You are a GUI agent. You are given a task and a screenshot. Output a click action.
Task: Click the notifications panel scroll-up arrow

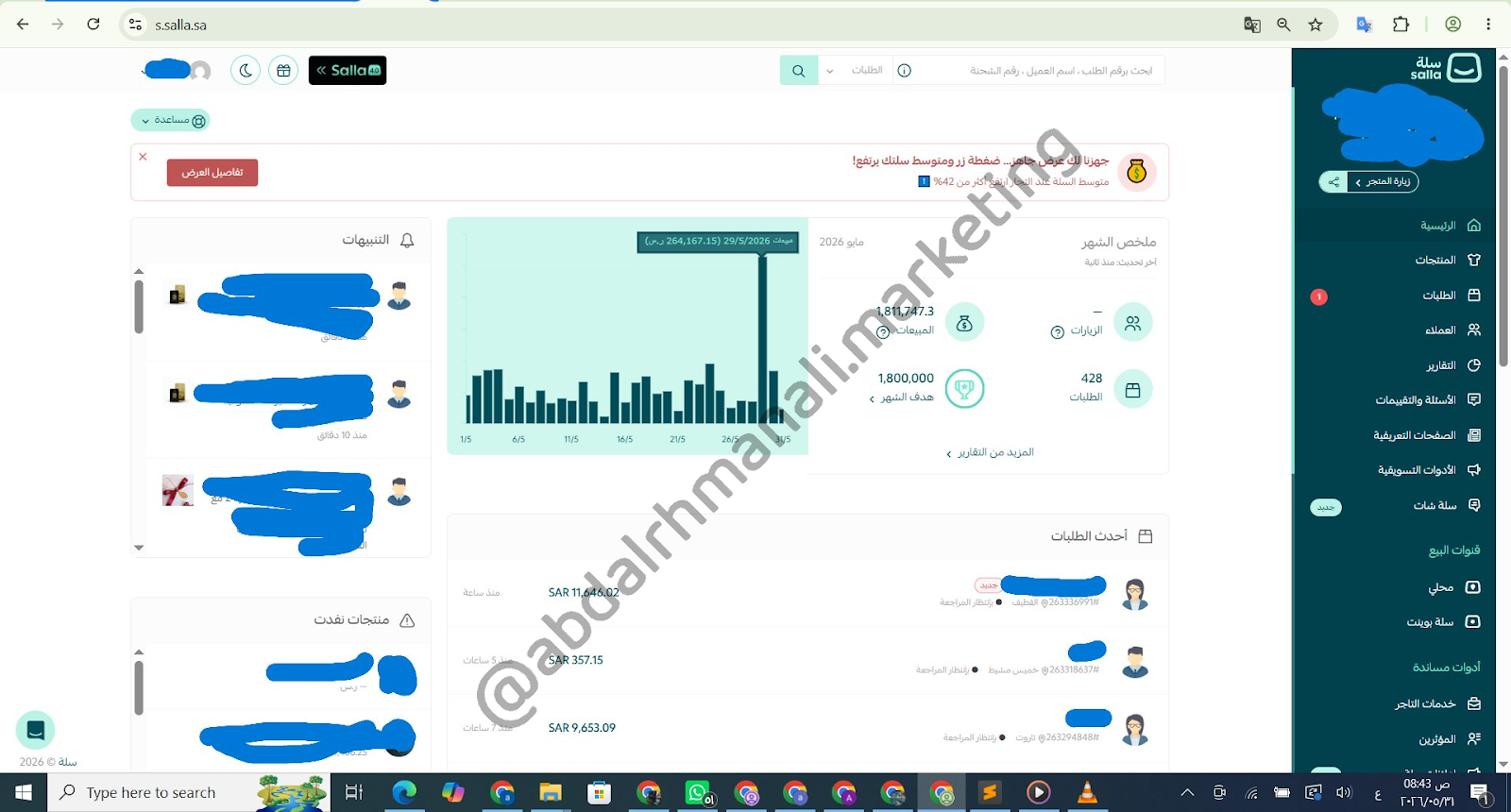coord(139,271)
